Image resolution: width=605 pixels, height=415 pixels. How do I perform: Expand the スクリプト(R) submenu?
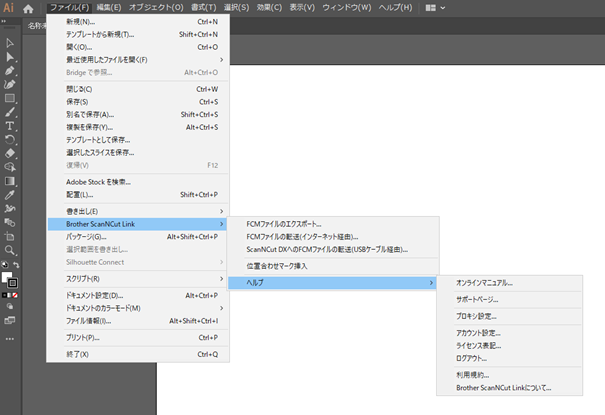pyautogui.click(x=139, y=279)
